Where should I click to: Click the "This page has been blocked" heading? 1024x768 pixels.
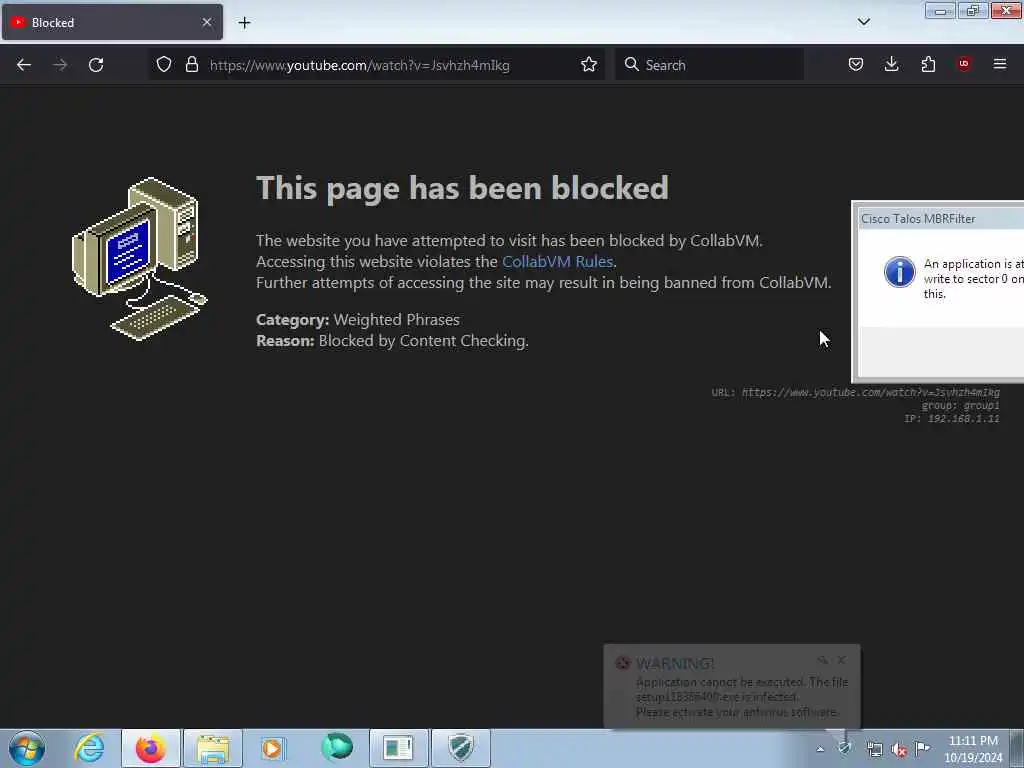462,188
